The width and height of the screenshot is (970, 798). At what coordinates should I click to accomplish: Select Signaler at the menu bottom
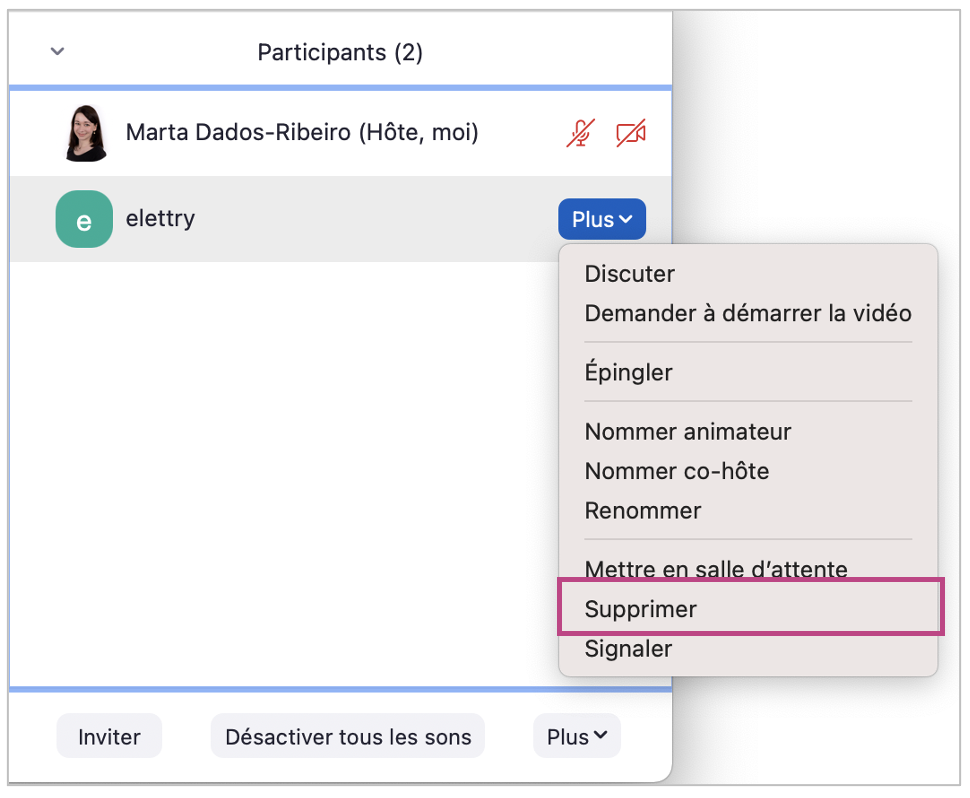(628, 648)
